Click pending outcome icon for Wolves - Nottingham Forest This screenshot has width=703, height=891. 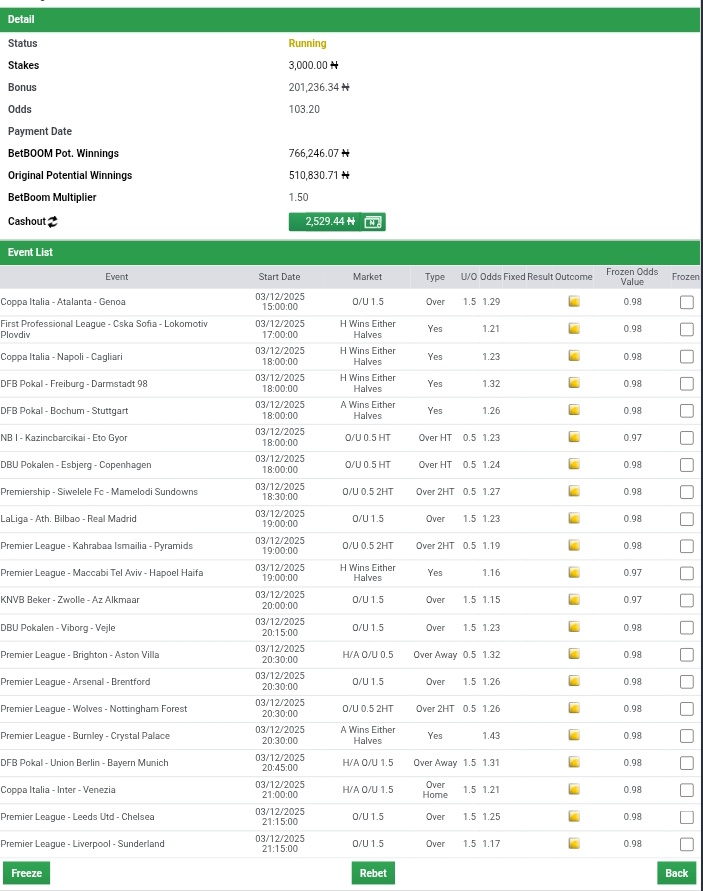[x=574, y=708]
